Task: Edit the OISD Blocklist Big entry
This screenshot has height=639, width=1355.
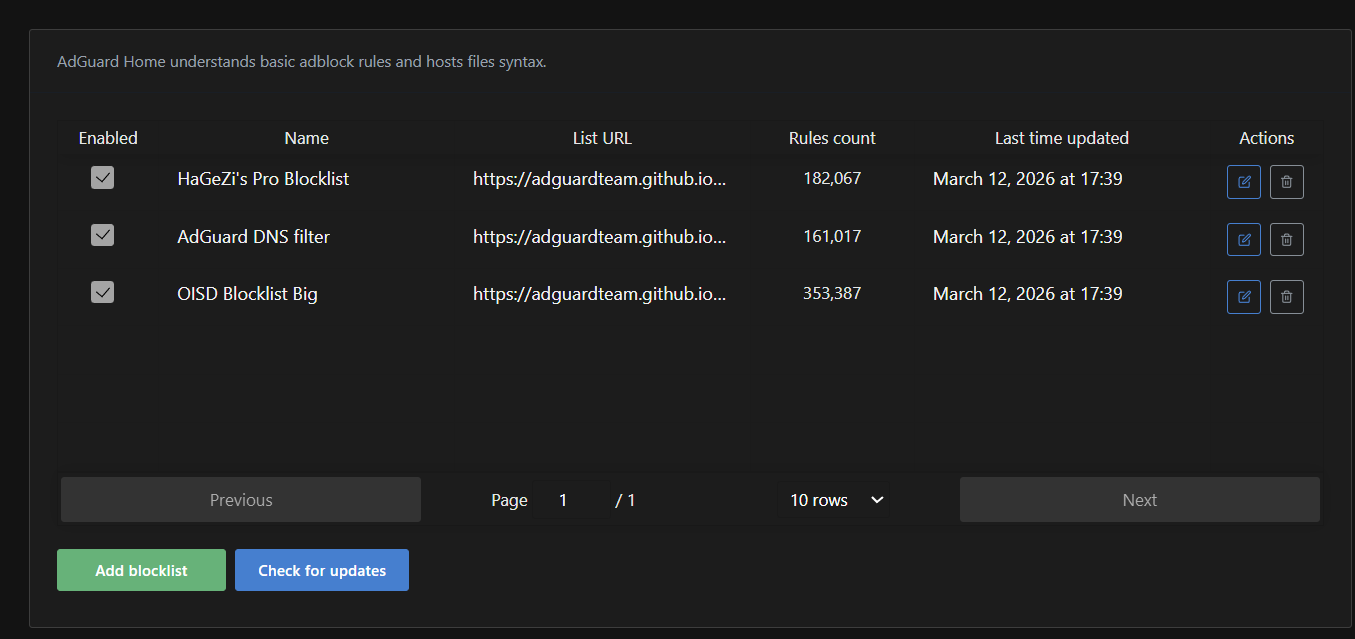Action: (1244, 297)
